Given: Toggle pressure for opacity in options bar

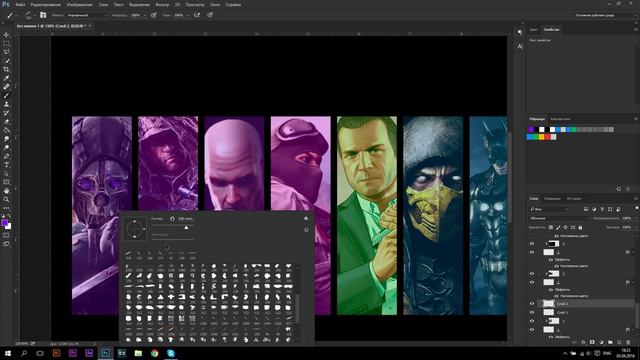Looking at the screenshot, I should [x=153, y=15].
